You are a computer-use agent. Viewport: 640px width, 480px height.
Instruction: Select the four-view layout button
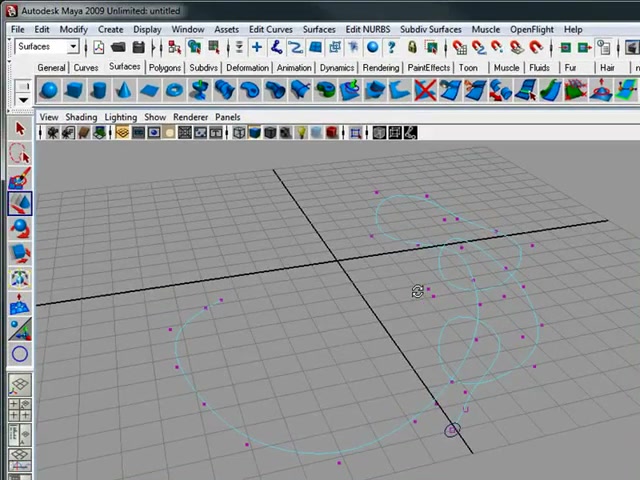pos(20,409)
